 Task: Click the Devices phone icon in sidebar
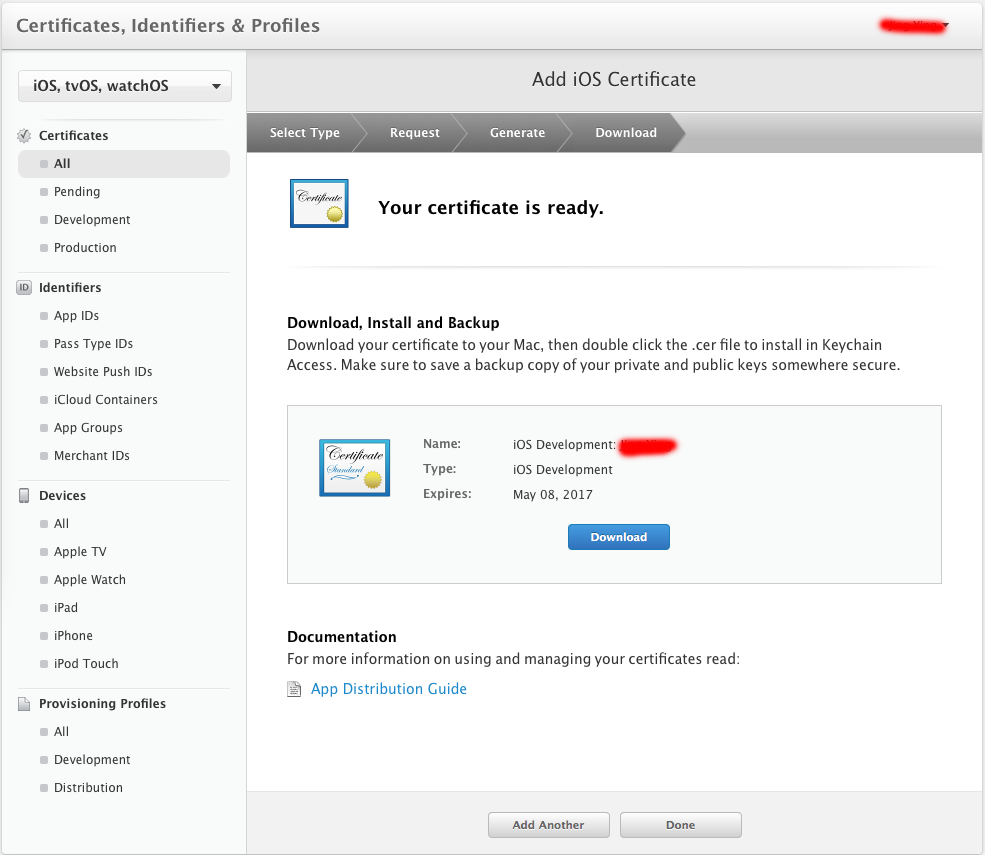pos(24,496)
